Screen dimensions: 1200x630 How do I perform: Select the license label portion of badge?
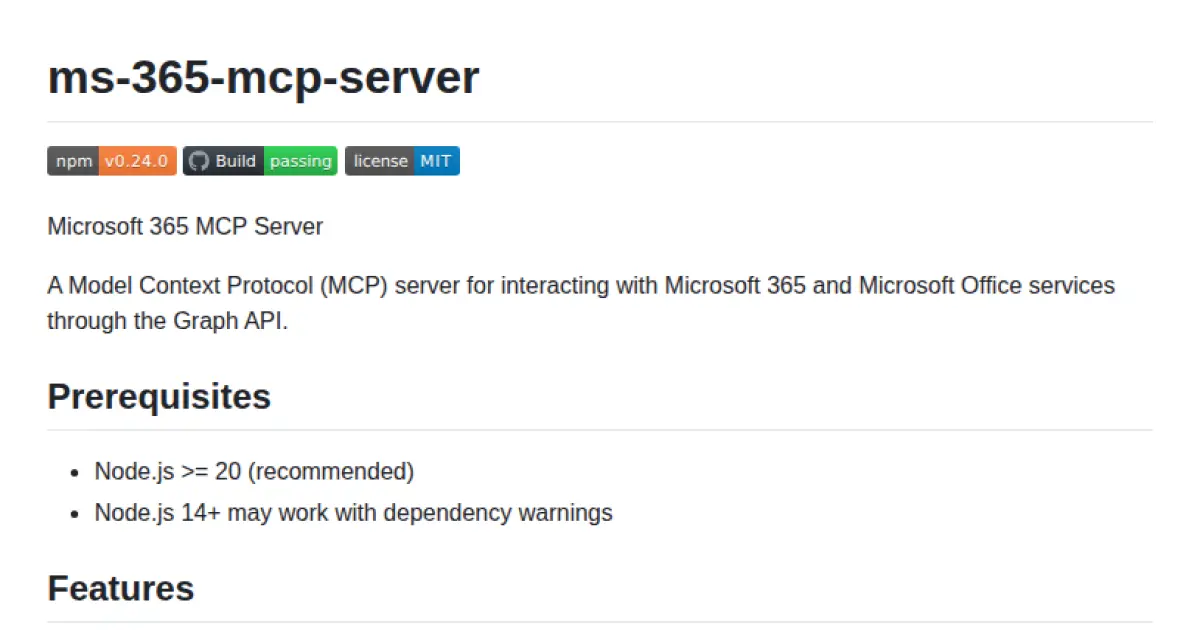click(380, 160)
